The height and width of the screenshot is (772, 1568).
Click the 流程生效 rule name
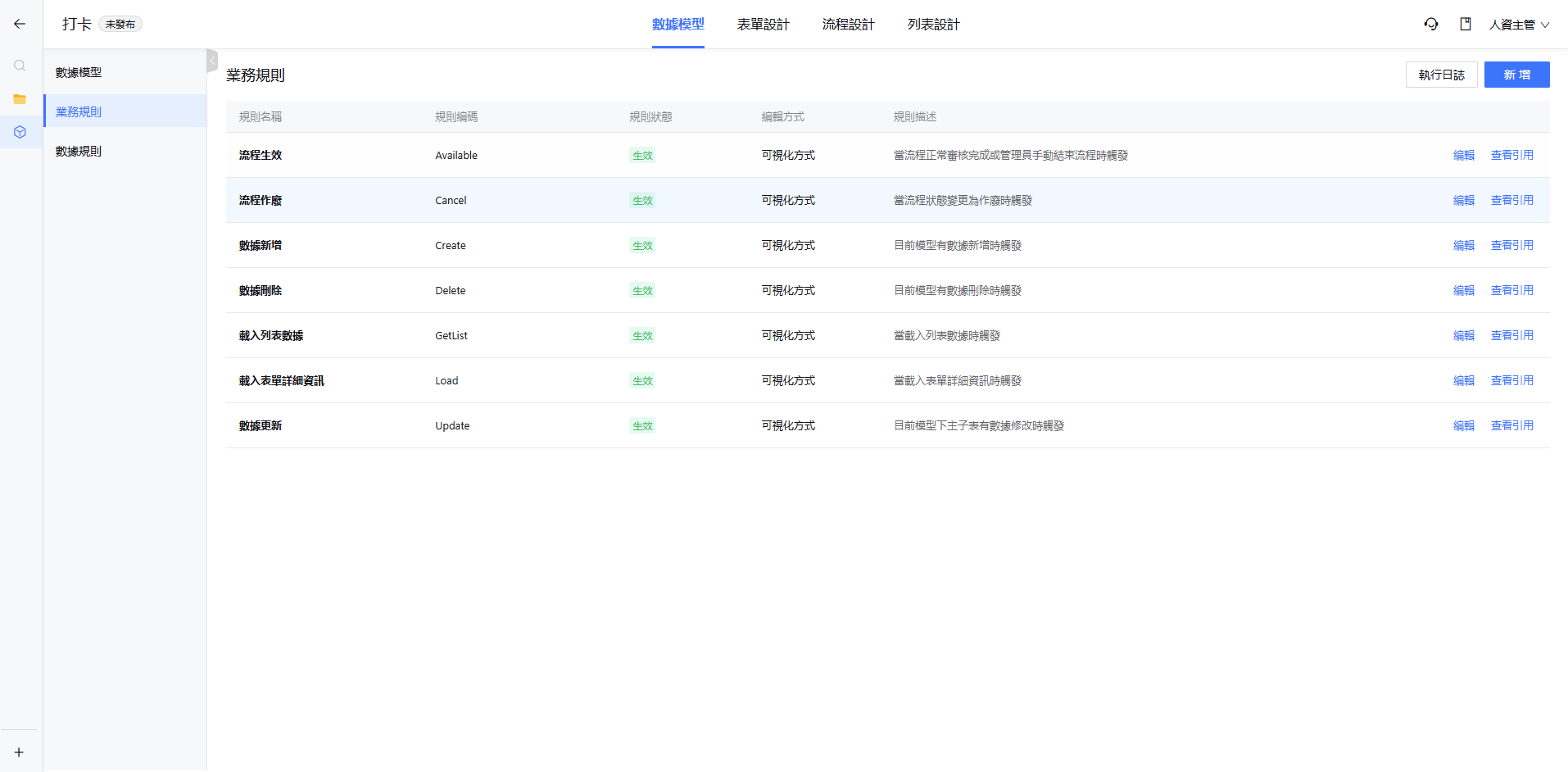click(261, 155)
